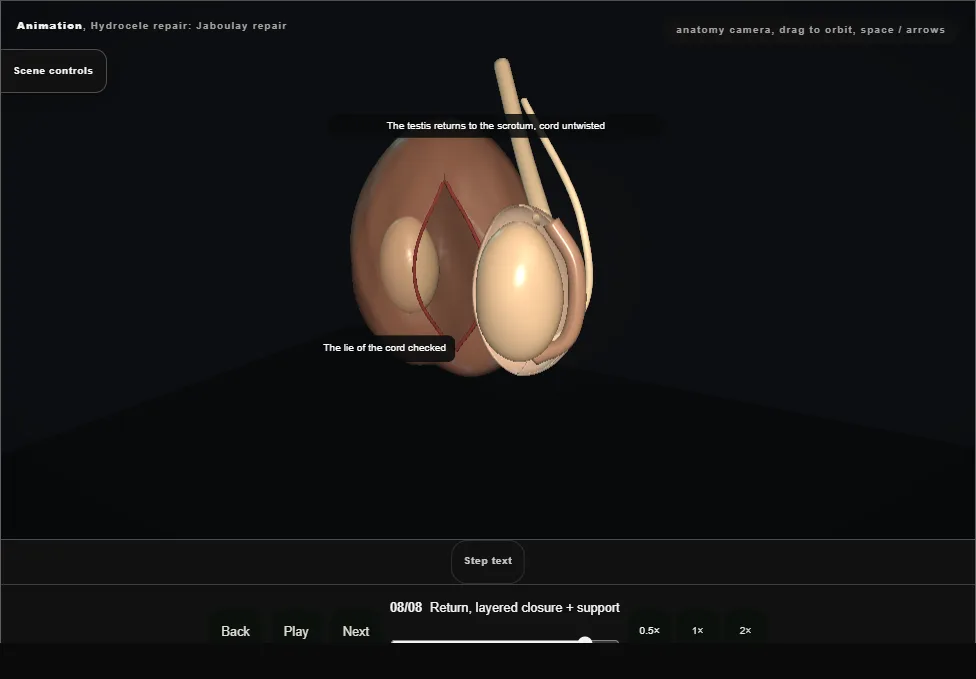
Task: Click the 'The lie of the cord checked' label
Action: (385, 348)
